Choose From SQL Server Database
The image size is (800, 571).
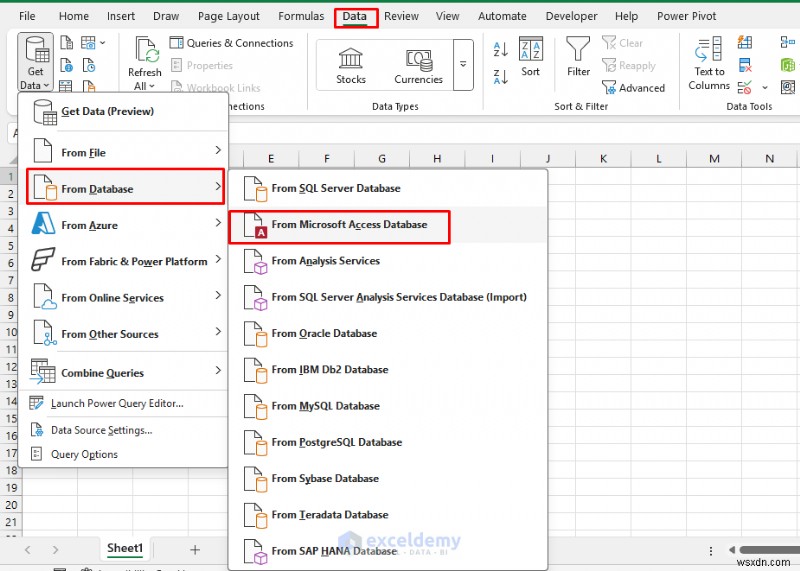tap(388, 188)
